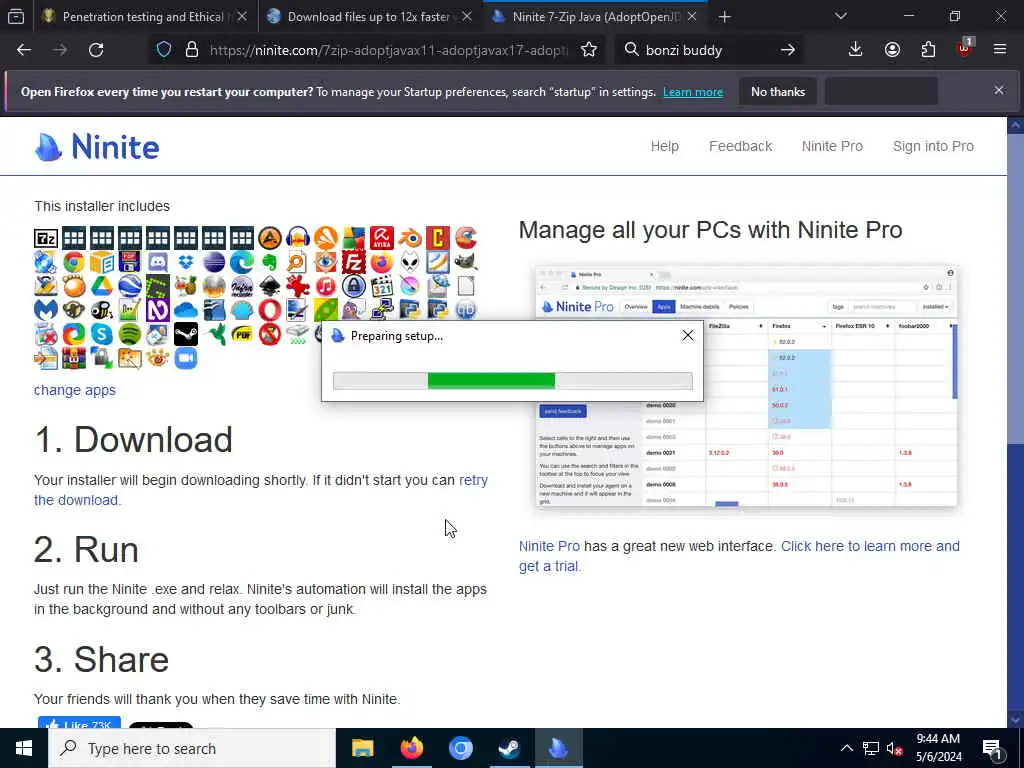This screenshot has width=1024, height=768.
Task: Click the iTunes music note icon
Action: tap(326, 286)
